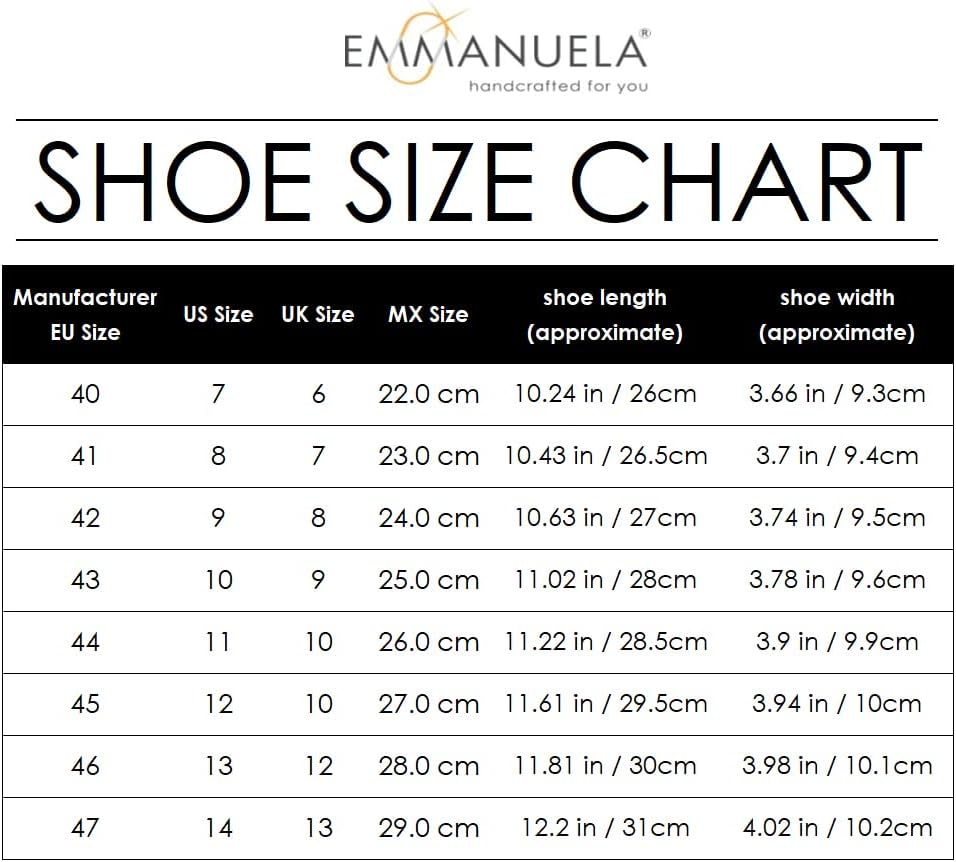956x862 pixels.
Task: Click the 10.43 in / 26.5cm length cell
Action: click(605, 456)
